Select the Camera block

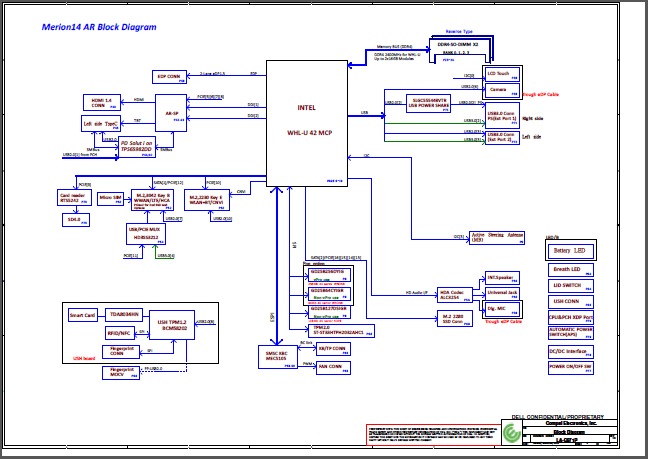[x=497, y=89]
